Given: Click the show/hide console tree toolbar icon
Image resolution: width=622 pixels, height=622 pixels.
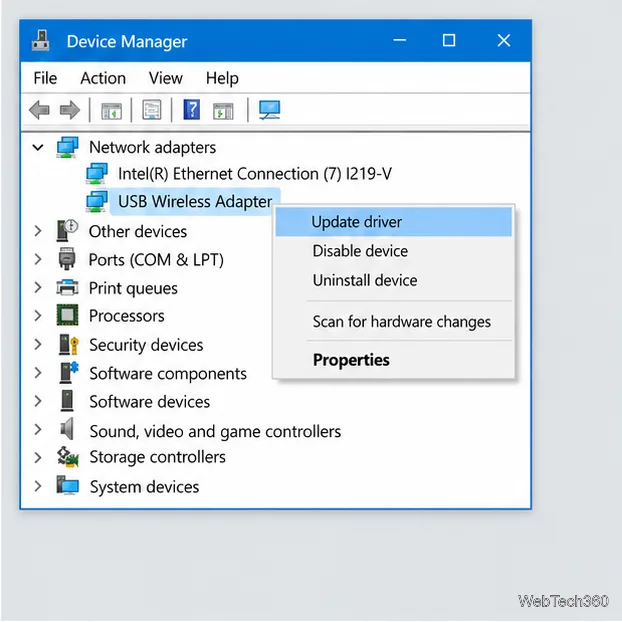Looking at the screenshot, I should pos(111,111).
